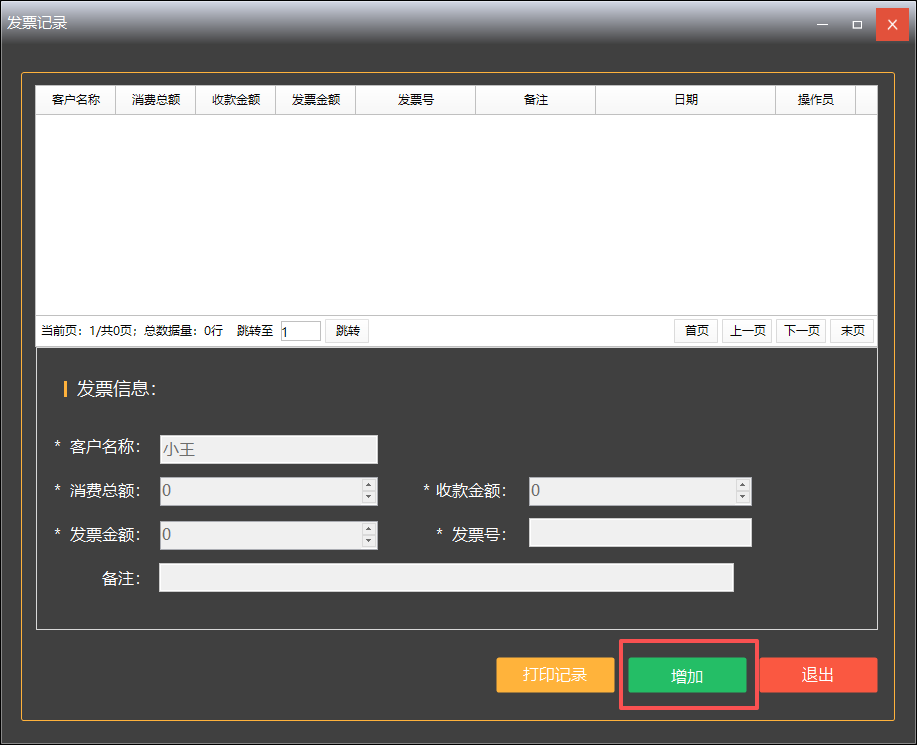This screenshot has width=917, height=745.
Task: Click the 跳转至 page number field
Action: click(300, 331)
